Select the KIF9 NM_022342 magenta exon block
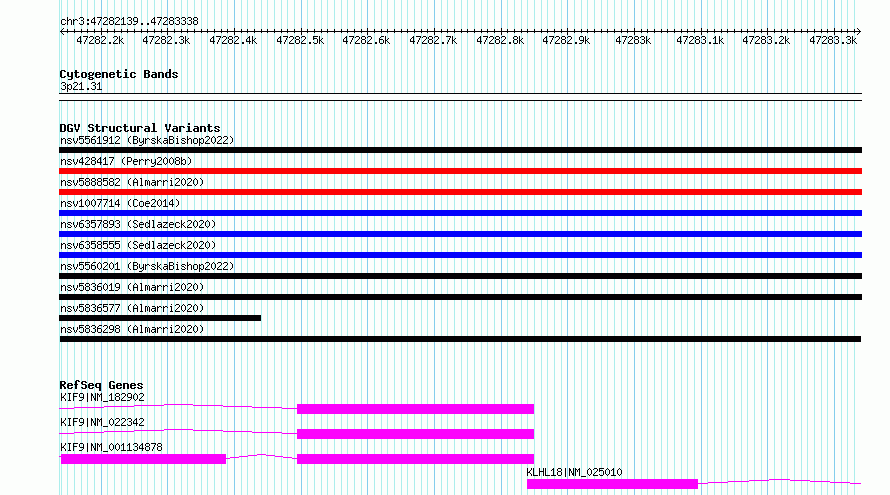The image size is (890, 495). pos(415,434)
